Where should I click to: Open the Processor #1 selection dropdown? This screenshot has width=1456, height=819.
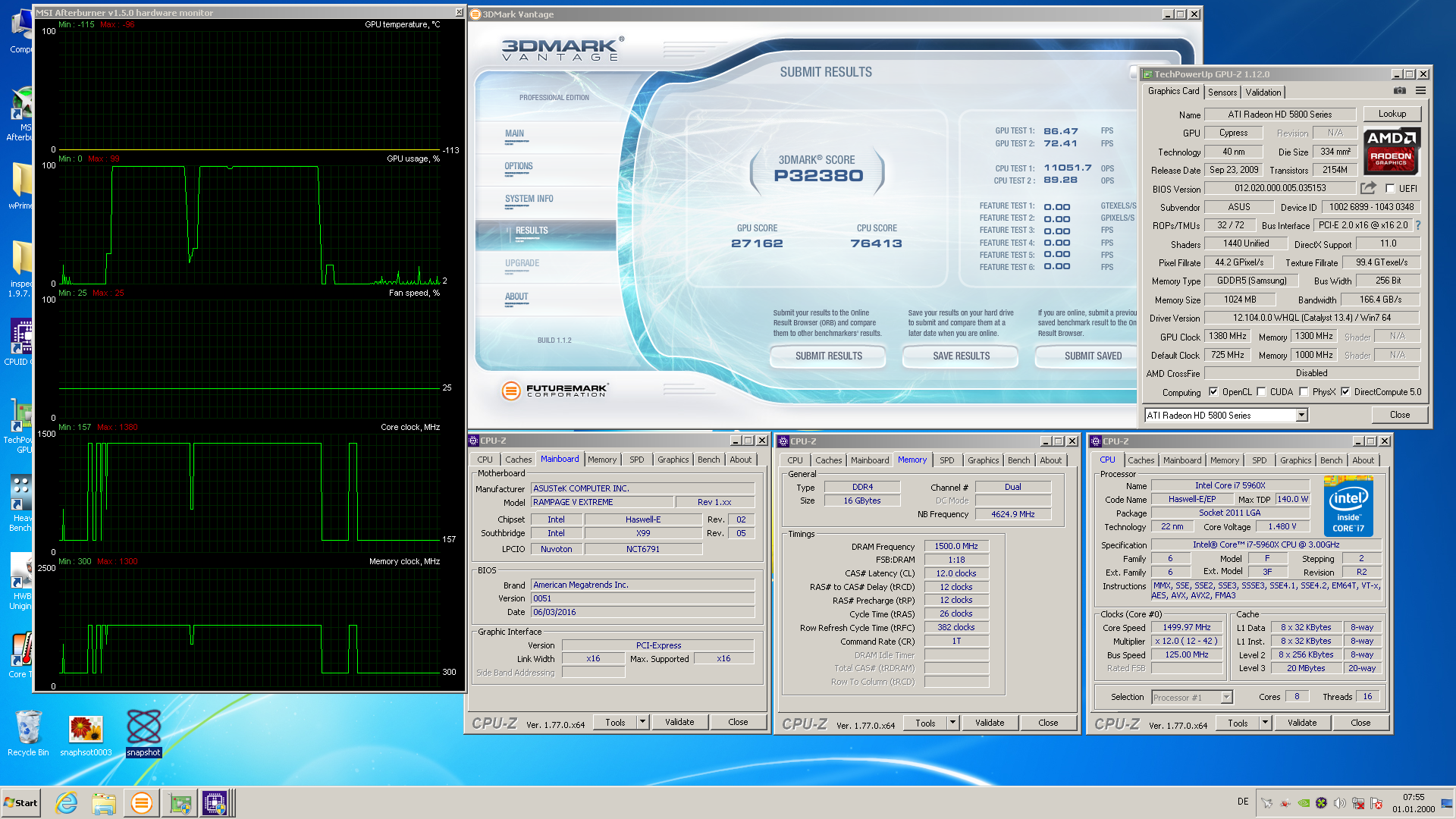point(1226,698)
